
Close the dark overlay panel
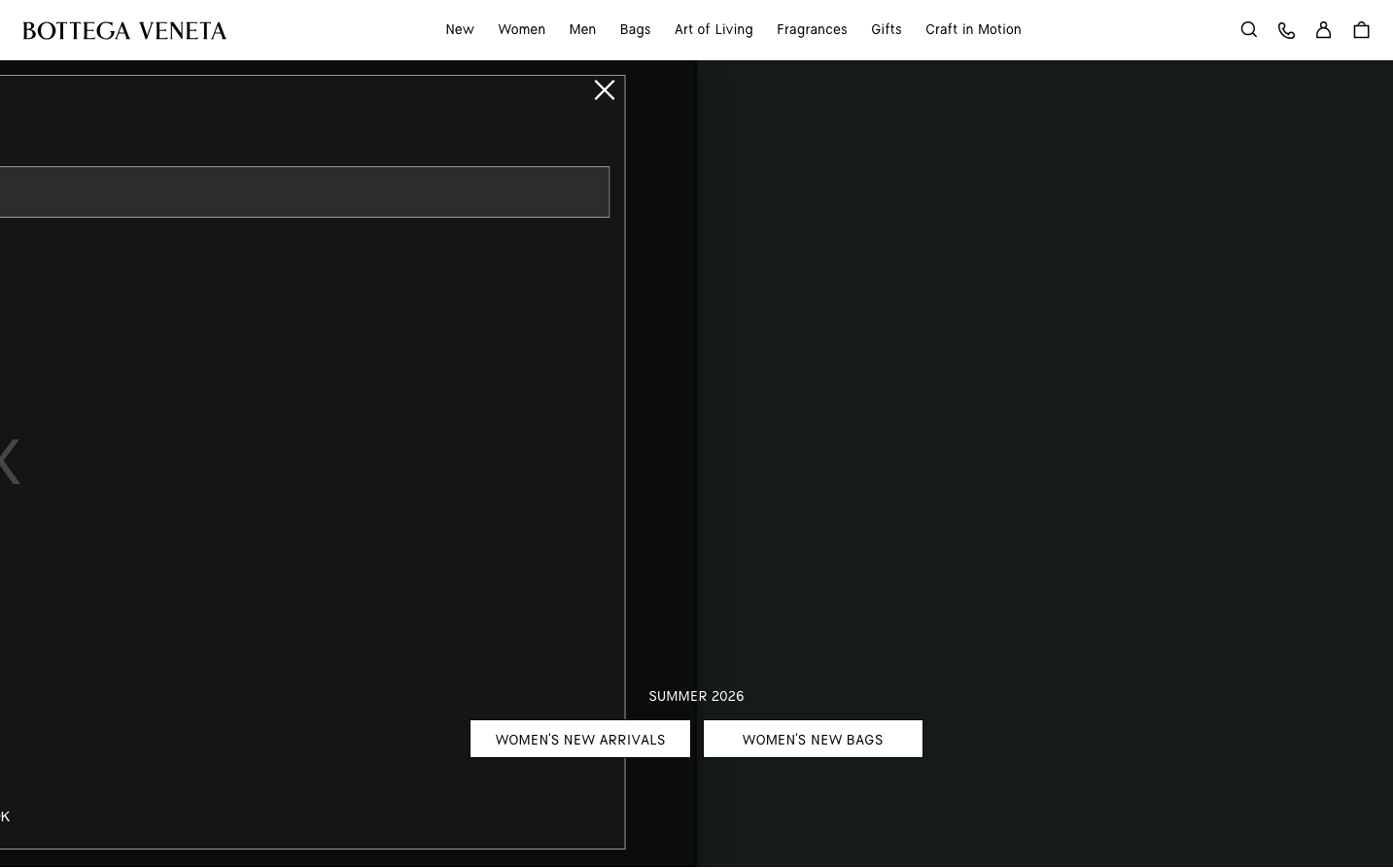coord(605,90)
